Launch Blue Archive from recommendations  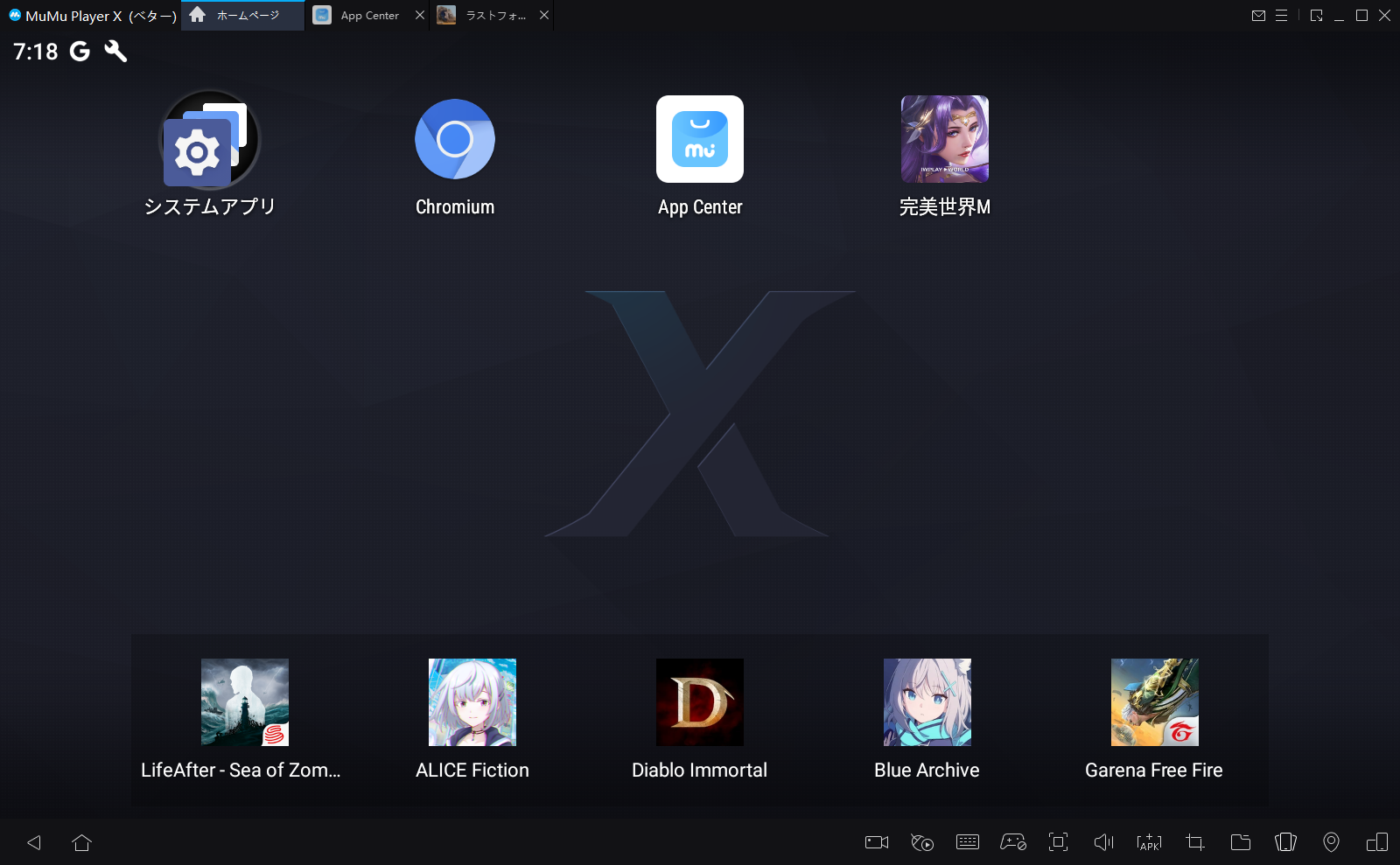pos(927,702)
